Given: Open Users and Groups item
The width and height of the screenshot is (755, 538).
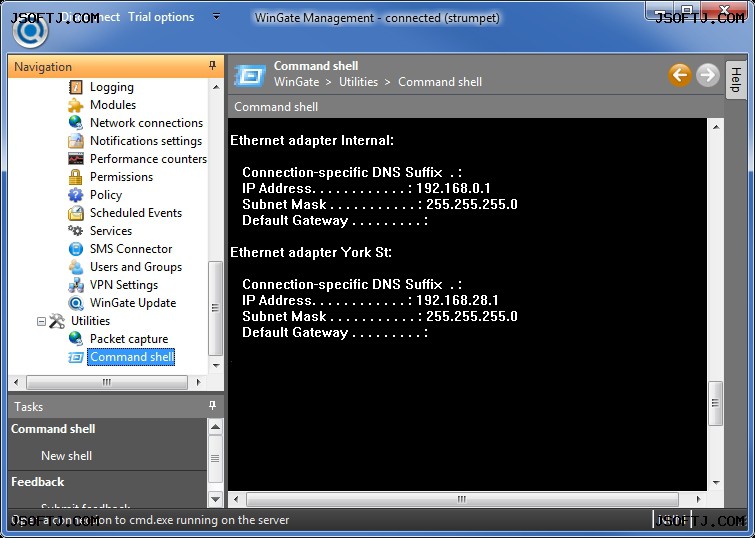Looking at the screenshot, I should click(136, 267).
